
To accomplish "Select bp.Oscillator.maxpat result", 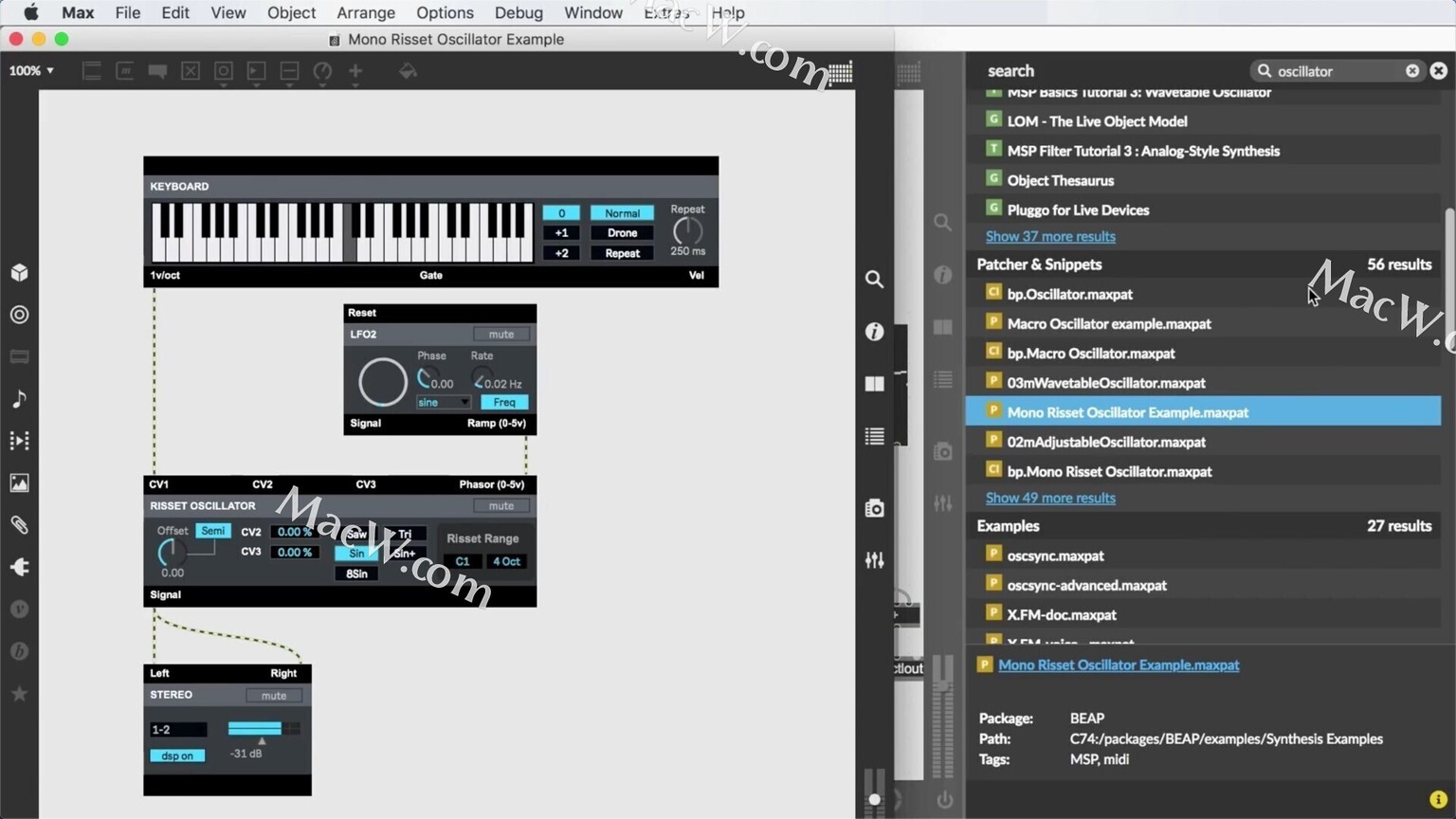I will point(1204,294).
